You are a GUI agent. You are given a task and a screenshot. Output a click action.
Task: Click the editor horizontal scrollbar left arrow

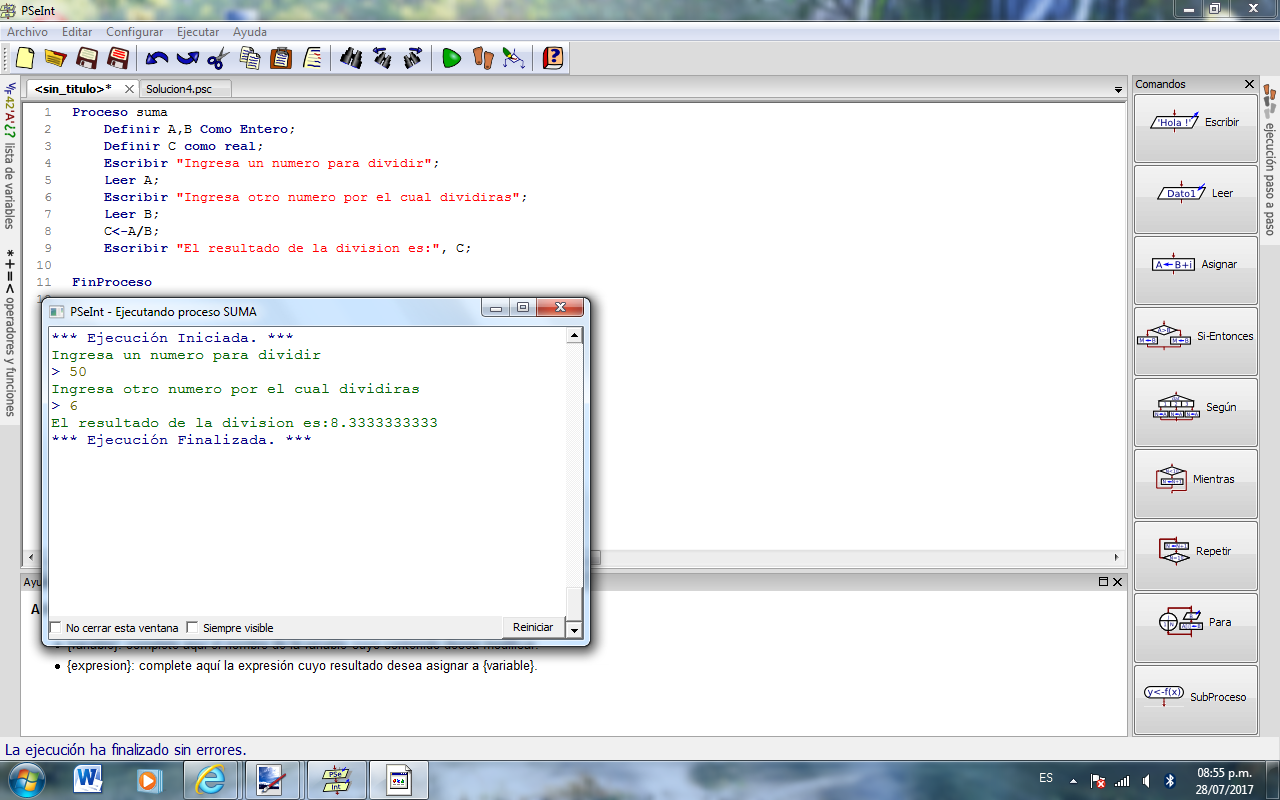click(x=29, y=557)
